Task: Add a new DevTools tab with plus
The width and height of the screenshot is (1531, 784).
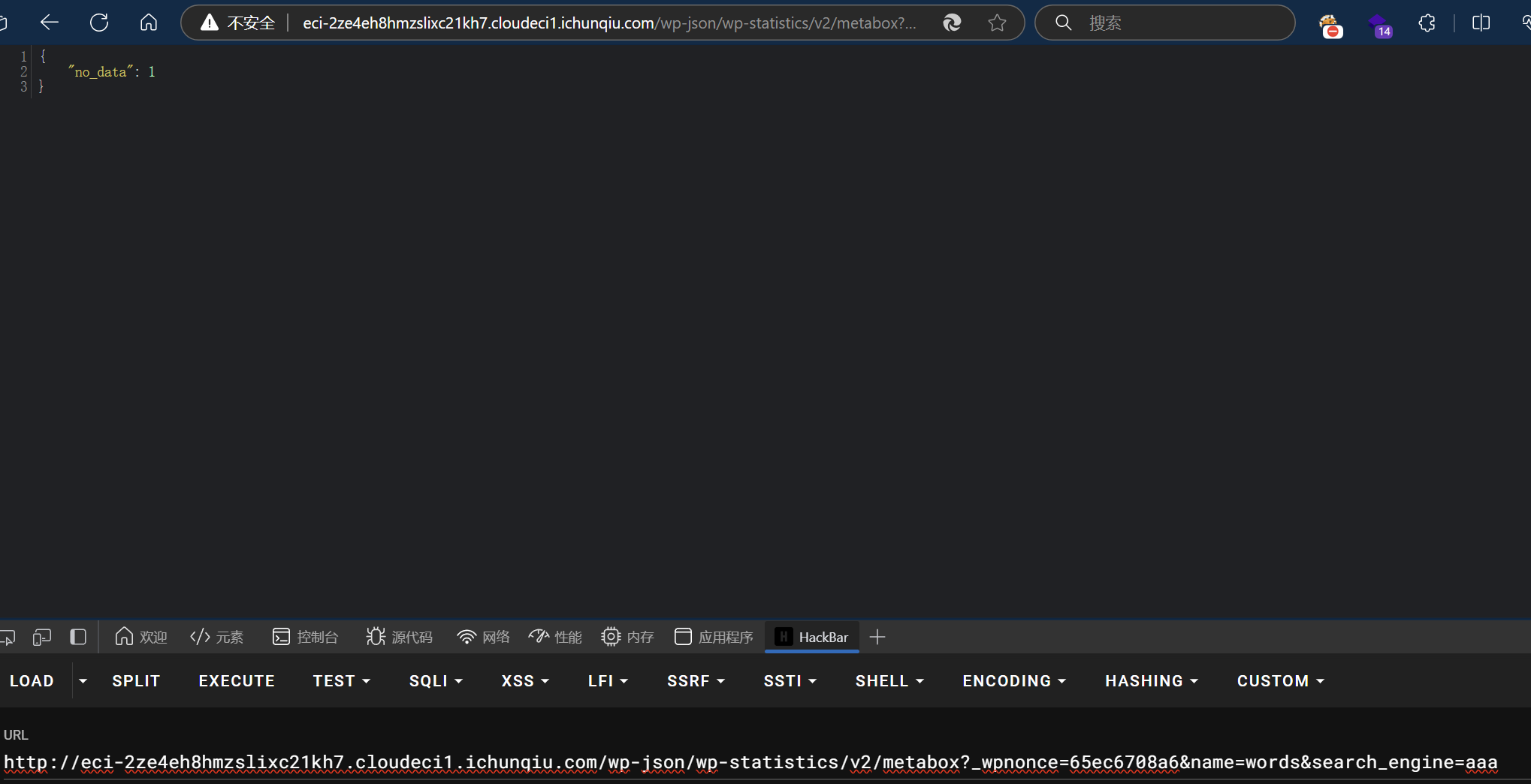Action: (x=877, y=638)
